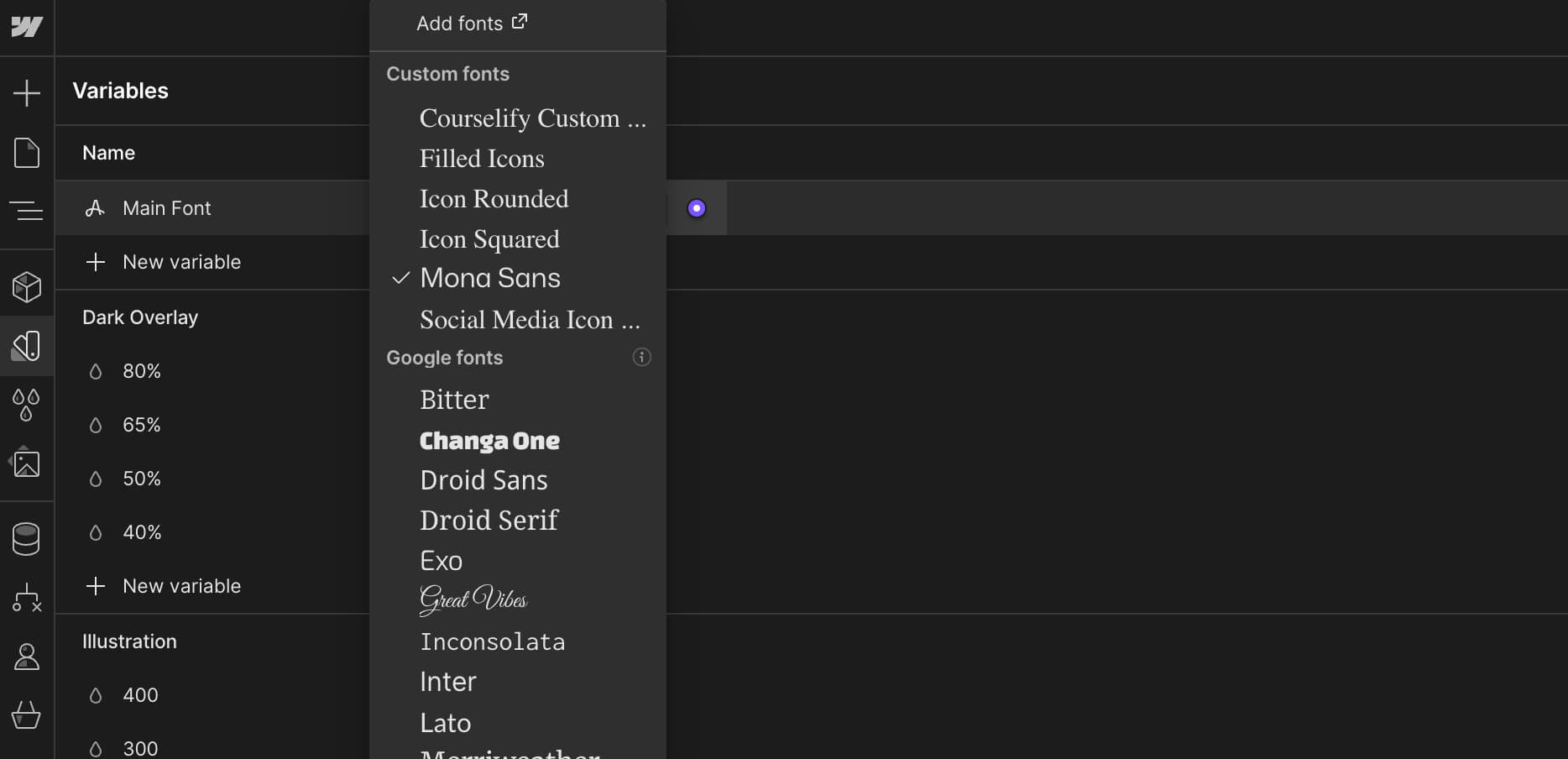Screen dimensions: 1568x759
Task: Click the droplet icon for 65% variable
Action: [96, 425]
